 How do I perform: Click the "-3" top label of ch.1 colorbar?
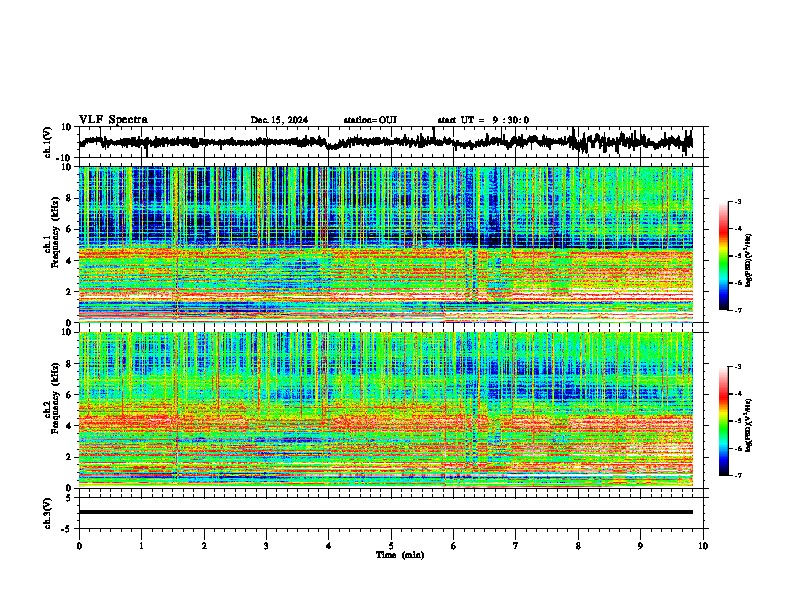(738, 202)
